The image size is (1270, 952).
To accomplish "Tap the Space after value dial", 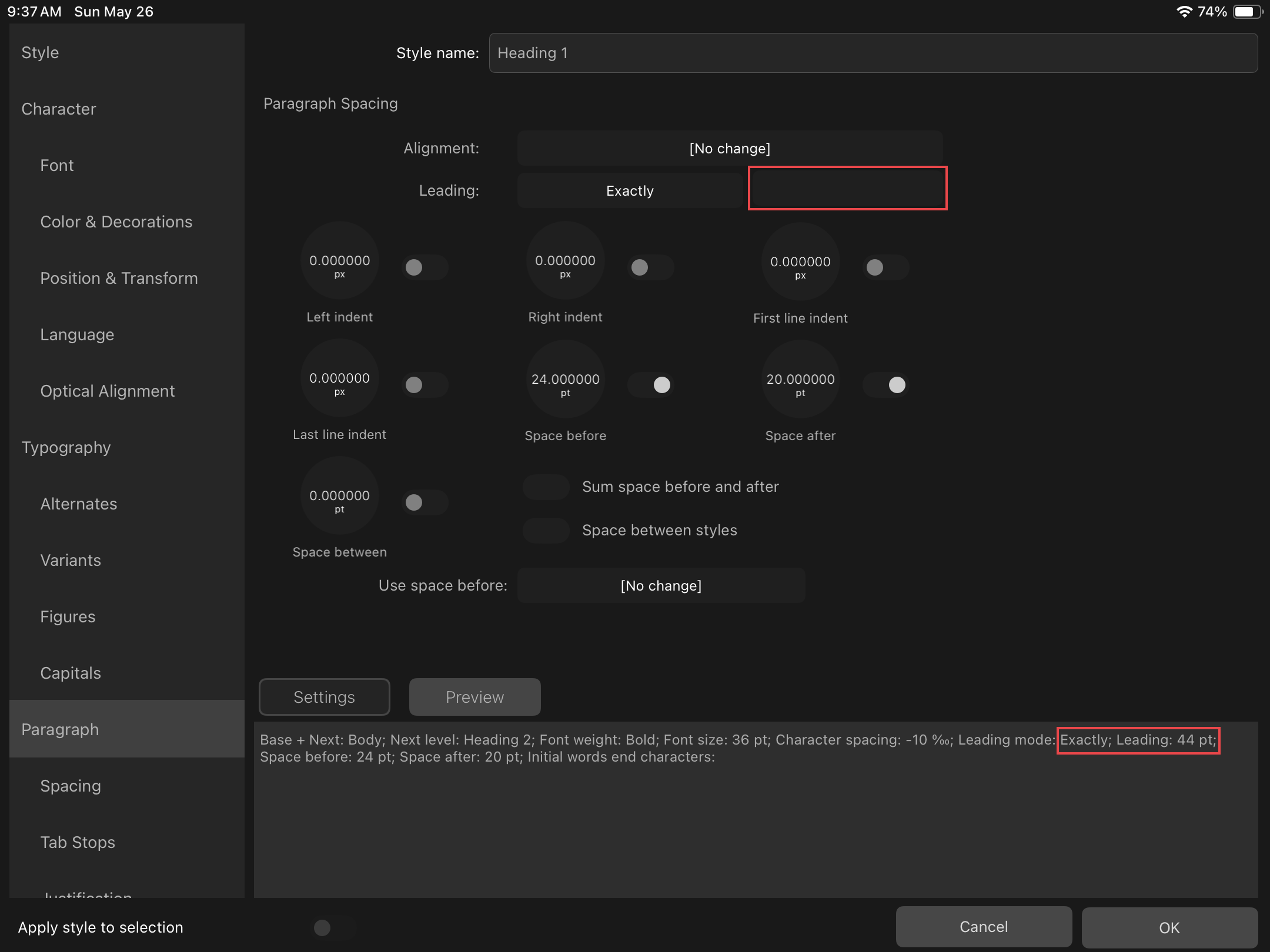I will click(x=800, y=380).
